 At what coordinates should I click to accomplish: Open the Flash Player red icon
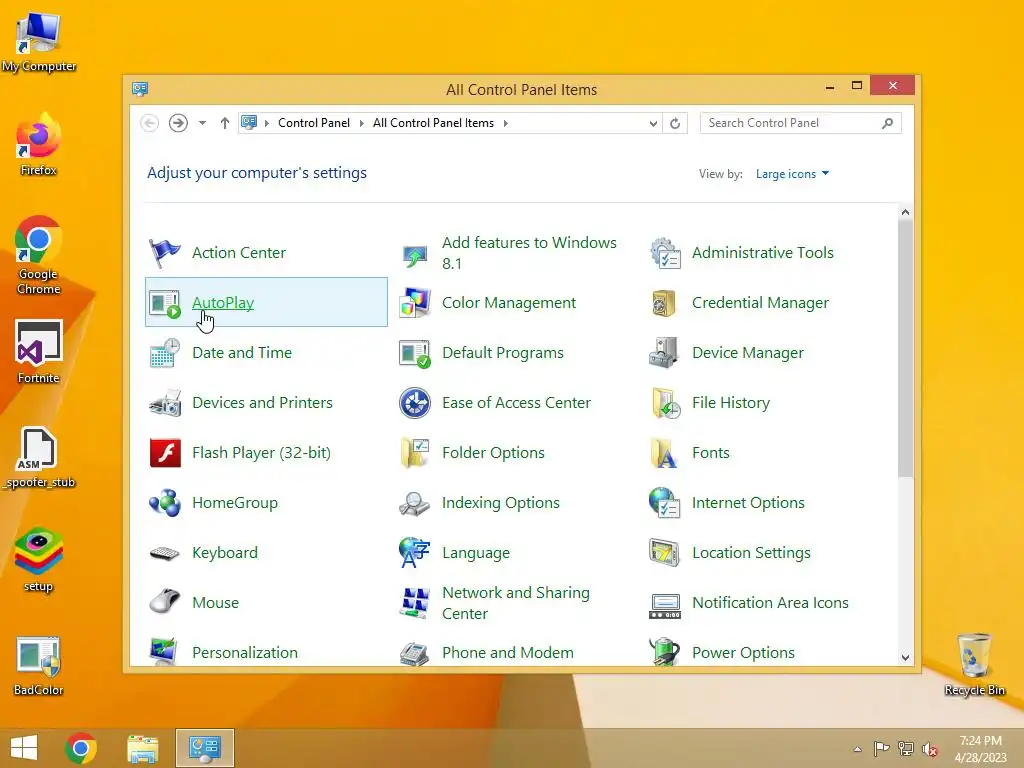click(x=165, y=453)
